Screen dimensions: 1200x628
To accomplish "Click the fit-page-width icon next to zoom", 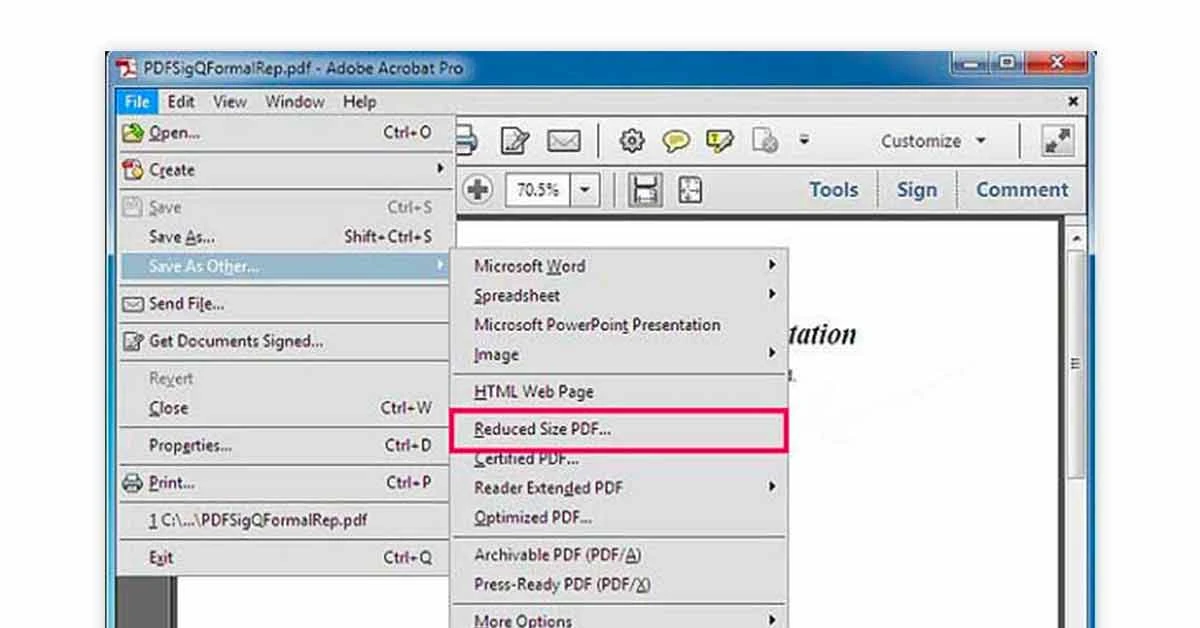I will point(643,189).
